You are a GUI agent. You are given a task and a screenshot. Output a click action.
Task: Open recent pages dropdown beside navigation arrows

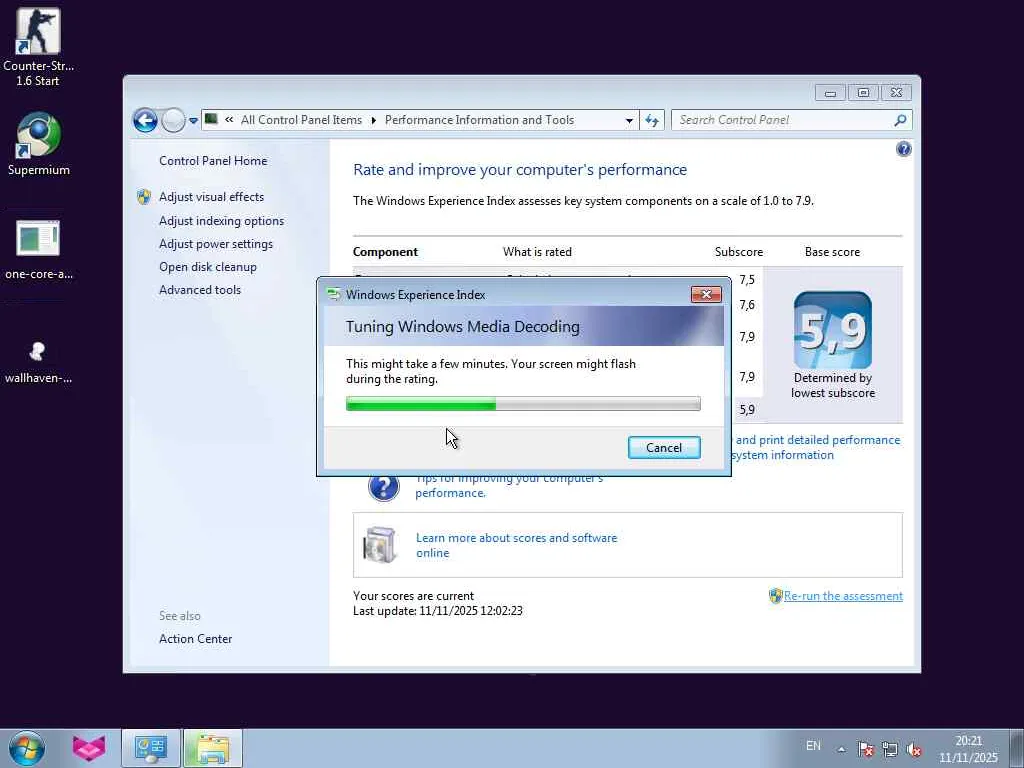click(x=193, y=121)
